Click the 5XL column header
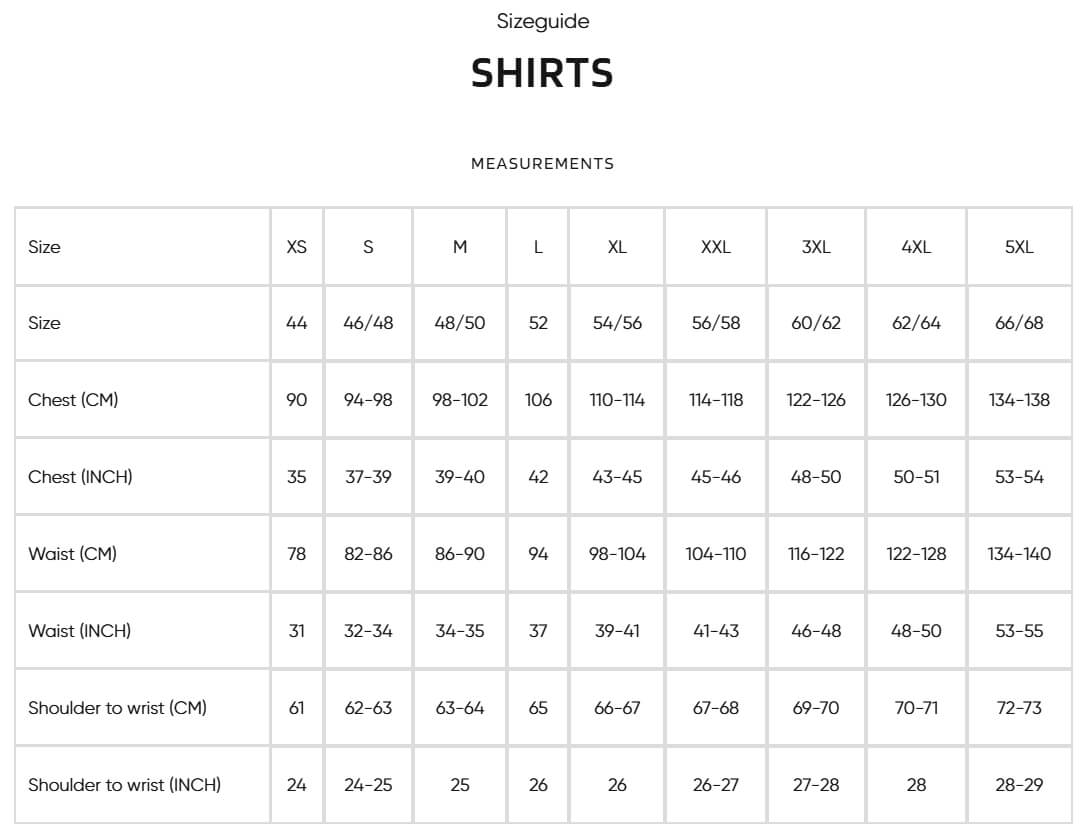 1019,247
